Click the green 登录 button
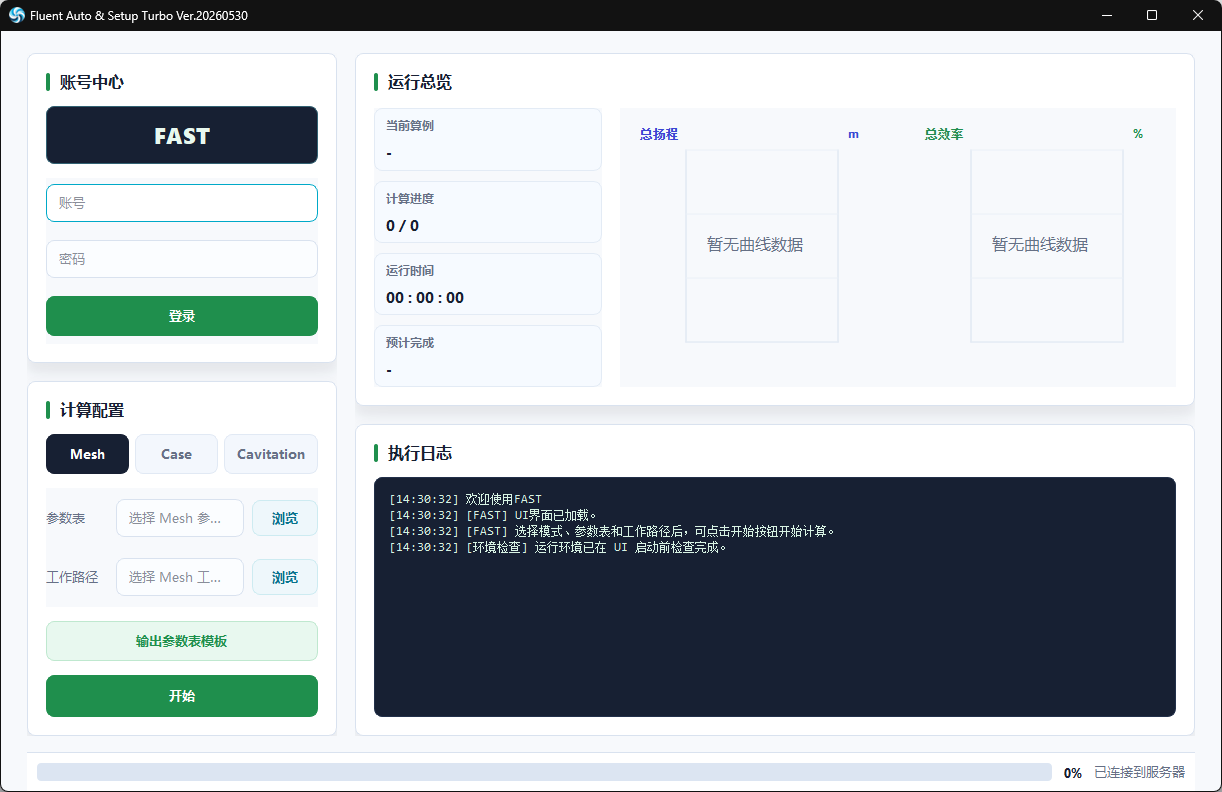 [182, 316]
